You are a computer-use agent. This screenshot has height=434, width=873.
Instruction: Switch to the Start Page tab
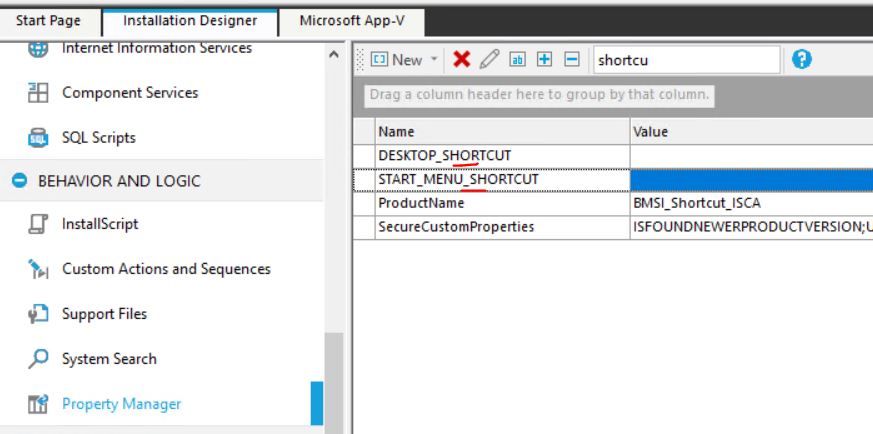49,20
